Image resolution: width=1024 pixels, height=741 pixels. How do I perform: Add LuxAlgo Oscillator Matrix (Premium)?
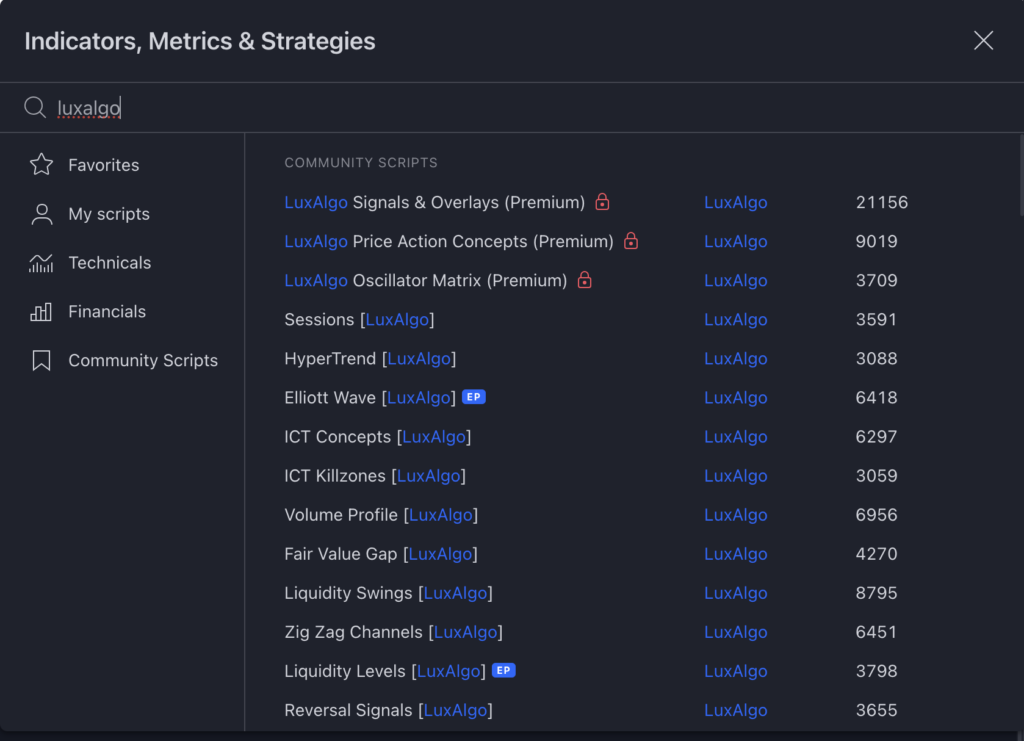click(x=426, y=281)
